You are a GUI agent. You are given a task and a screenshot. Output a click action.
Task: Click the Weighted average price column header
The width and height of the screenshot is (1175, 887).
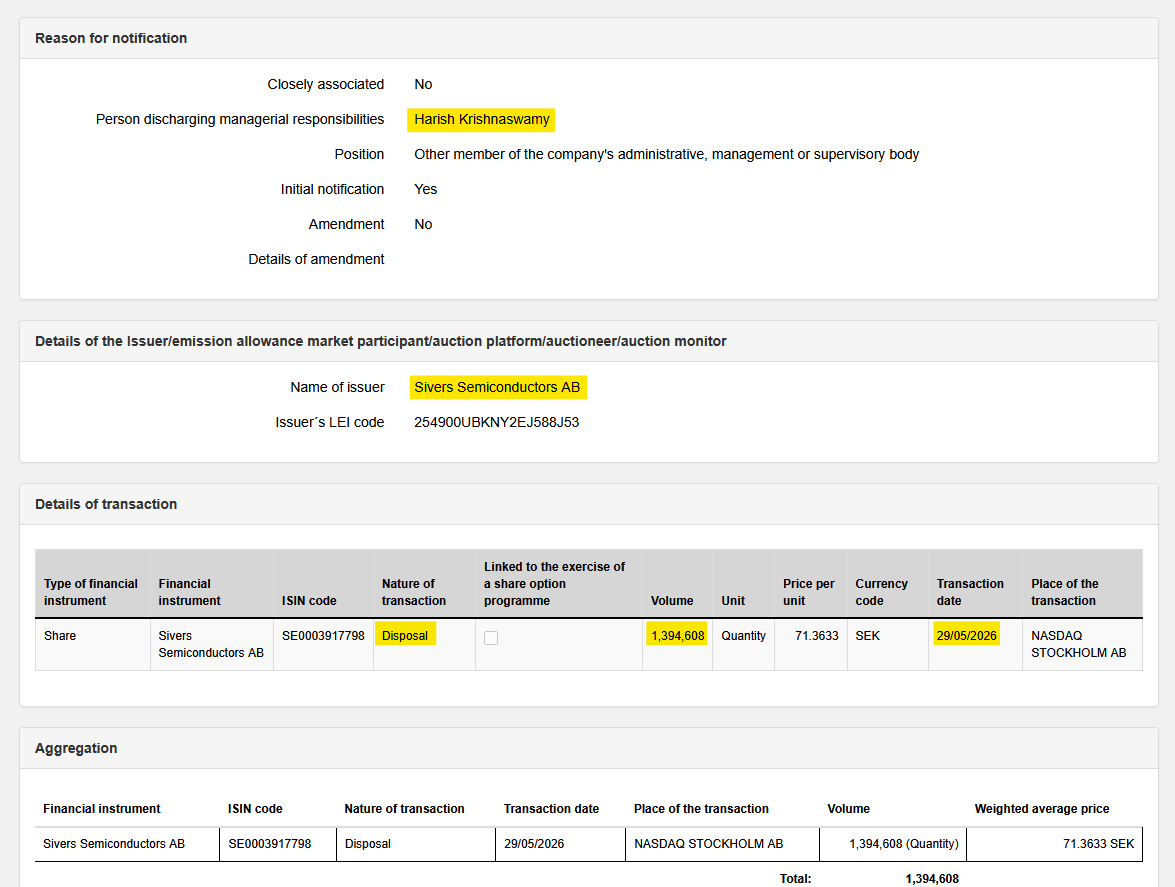tap(1042, 809)
